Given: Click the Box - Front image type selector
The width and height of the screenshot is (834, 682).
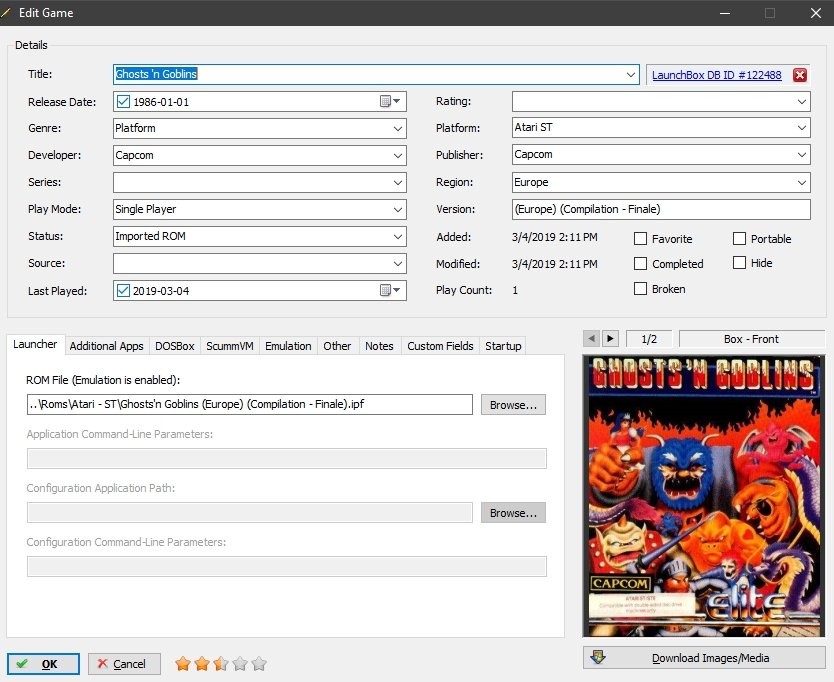Looking at the screenshot, I should (x=752, y=339).
